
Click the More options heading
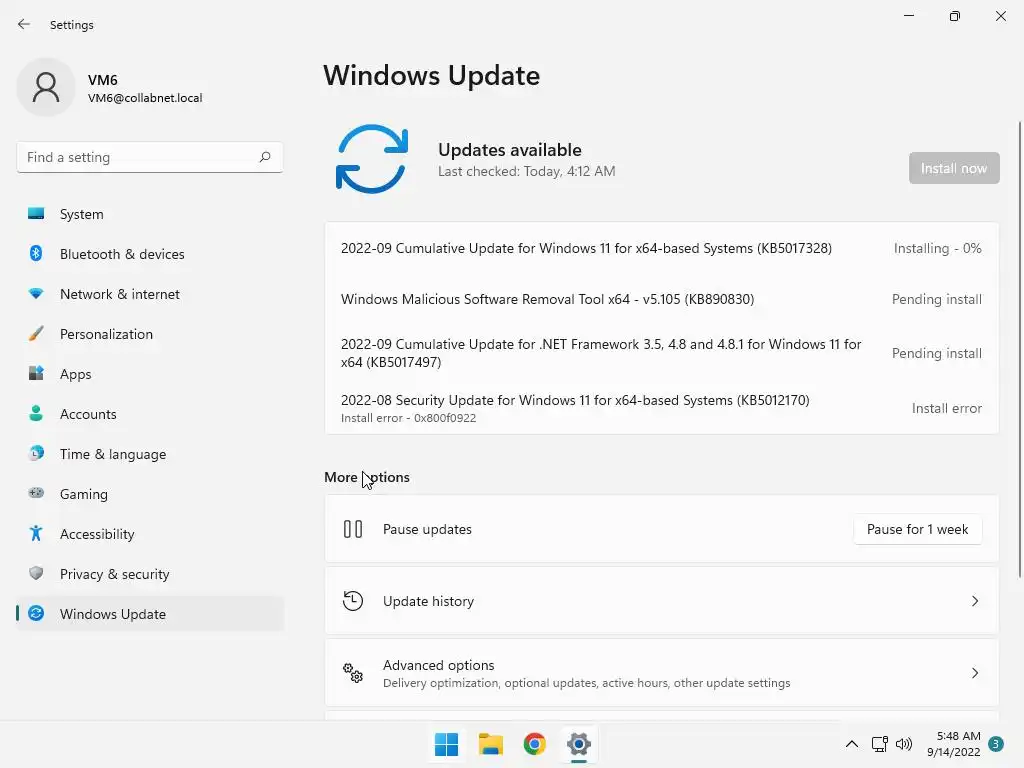coord(367,477)
